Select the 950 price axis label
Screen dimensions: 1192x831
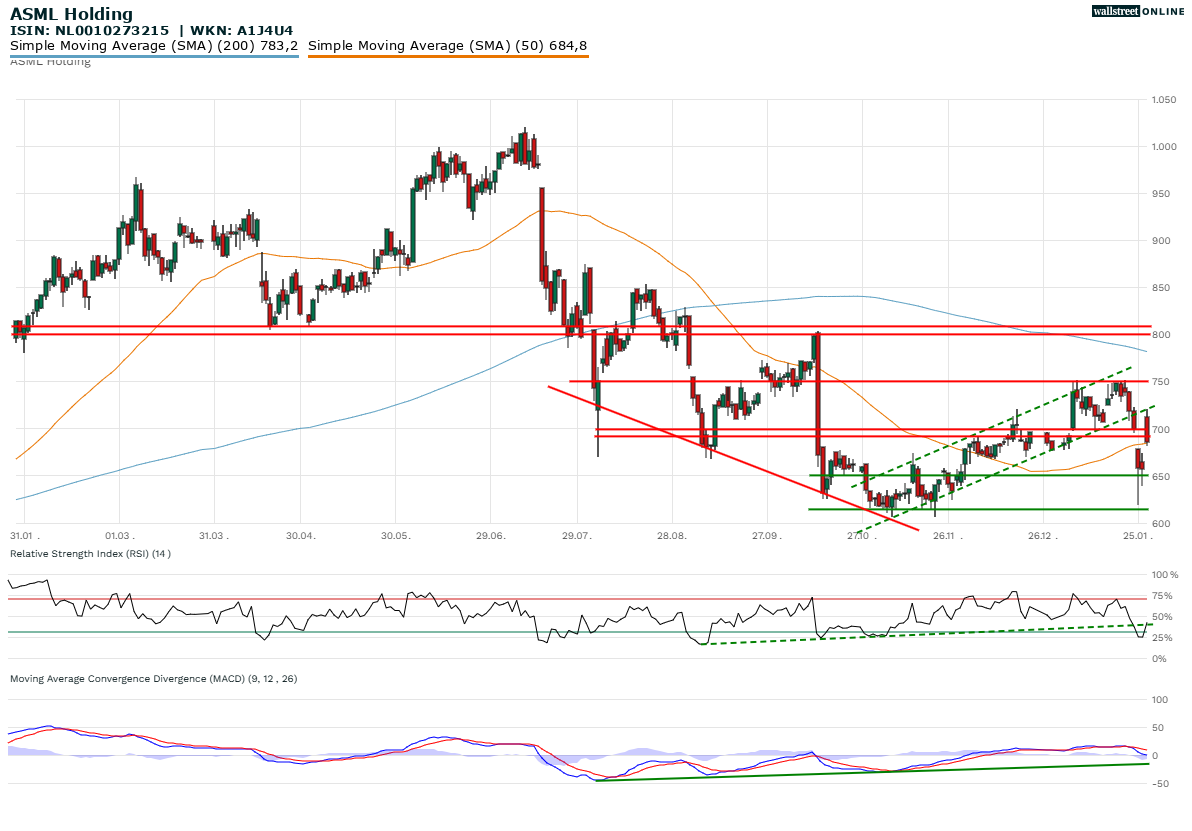tap(1161, 194)
